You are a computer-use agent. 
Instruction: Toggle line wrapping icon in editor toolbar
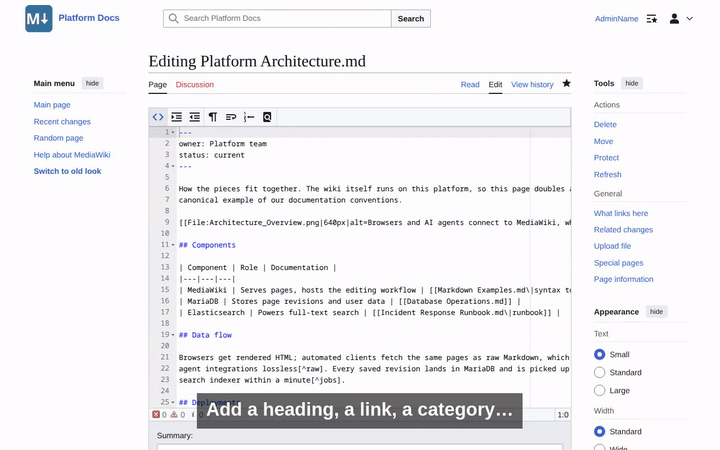231,117
